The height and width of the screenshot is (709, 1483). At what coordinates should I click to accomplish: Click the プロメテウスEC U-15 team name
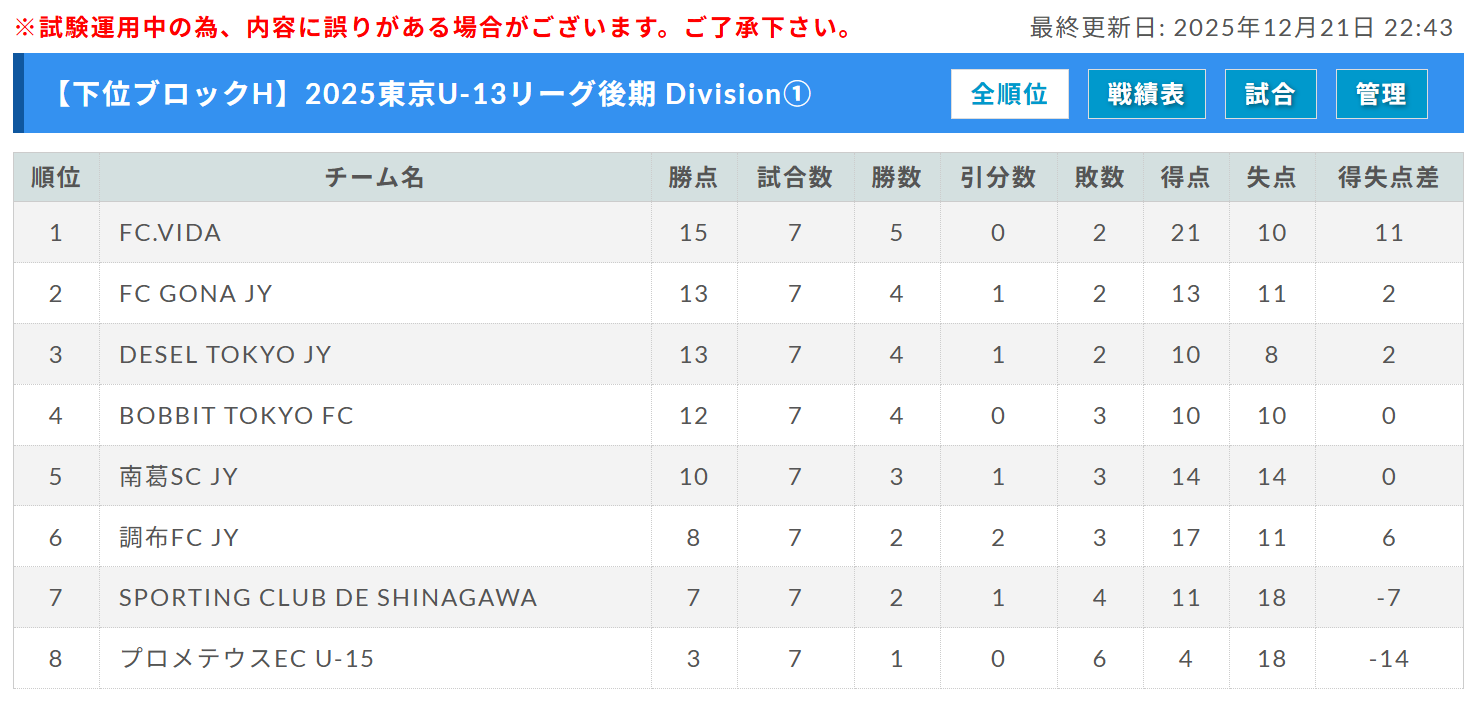(247, 659)
